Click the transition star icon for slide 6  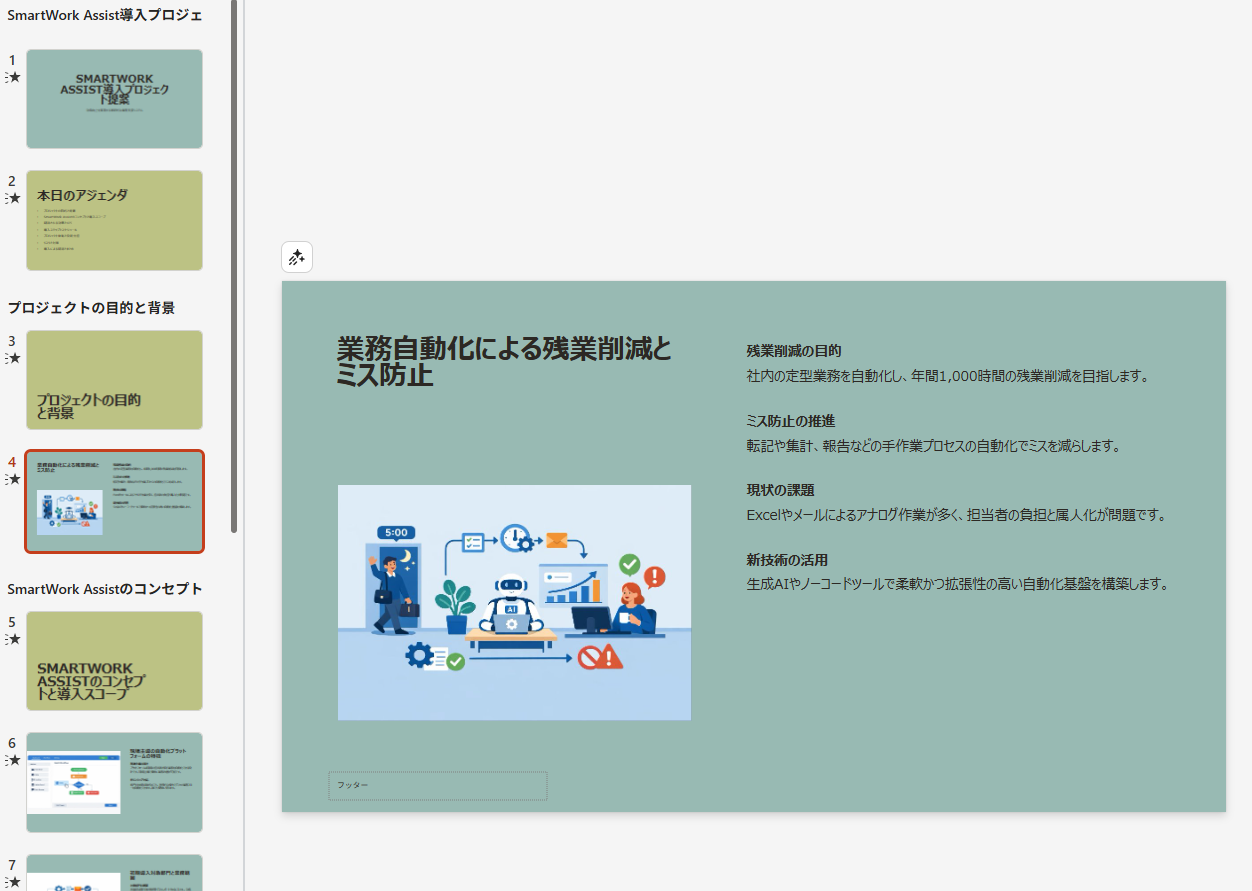(x=13, y=760)
